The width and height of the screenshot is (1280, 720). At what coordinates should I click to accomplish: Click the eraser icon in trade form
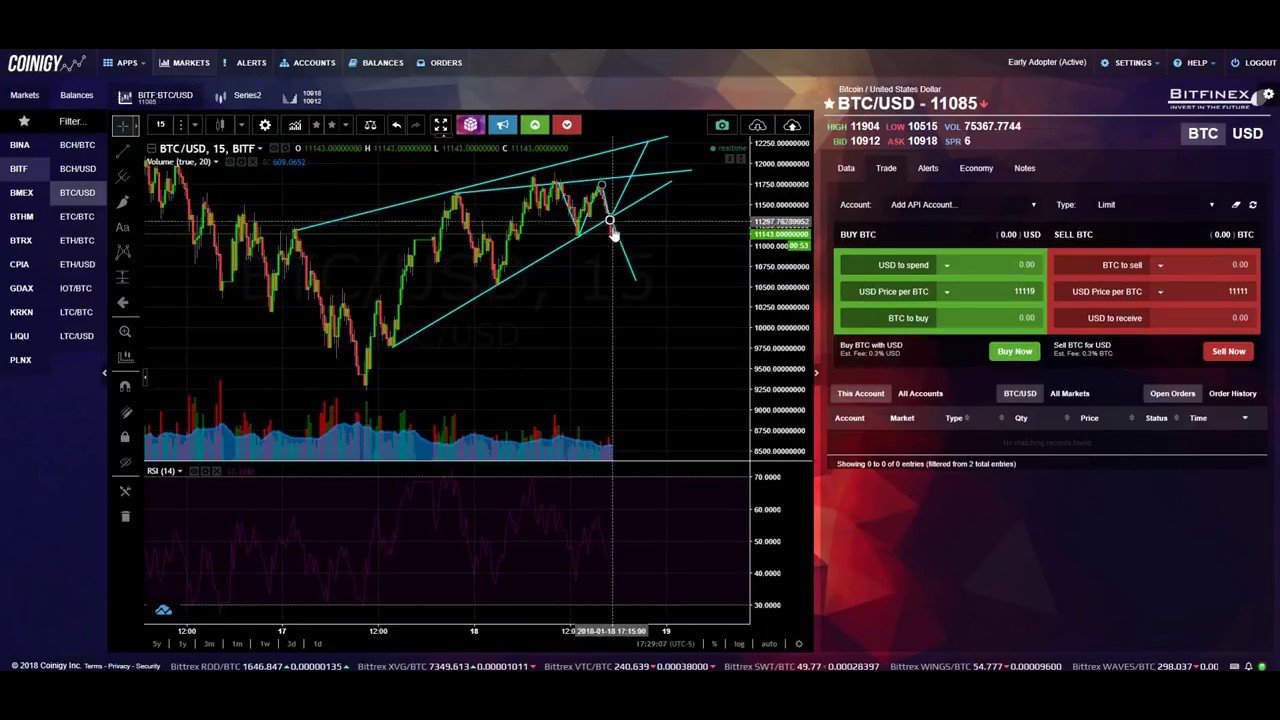tap(1236, 205)
